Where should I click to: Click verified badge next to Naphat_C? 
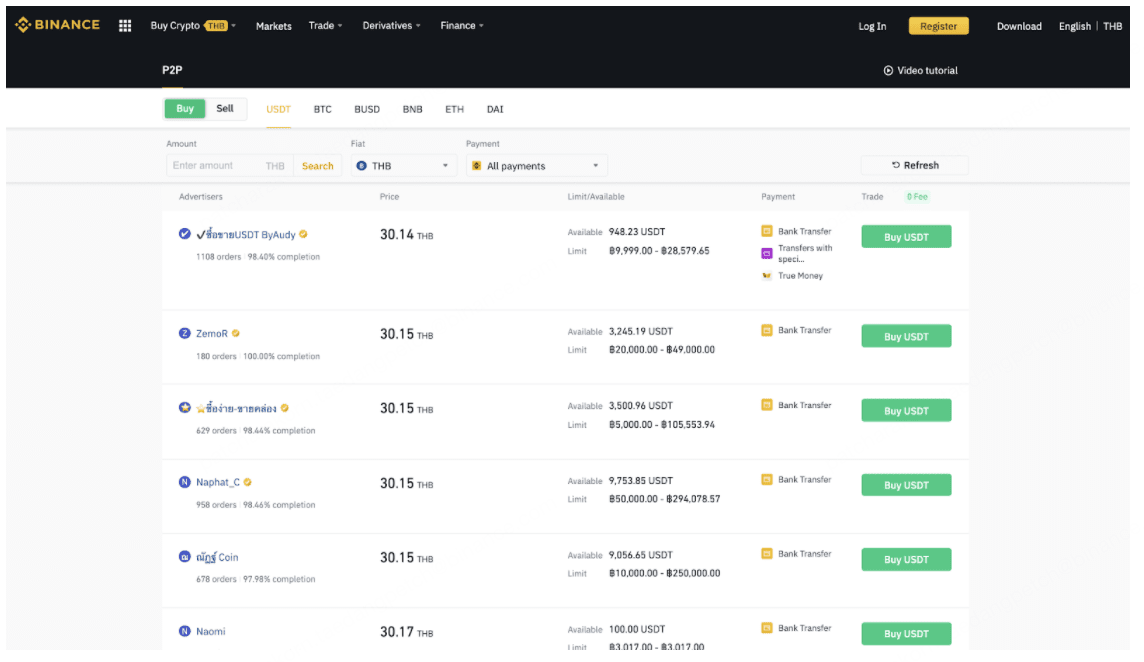248,482
